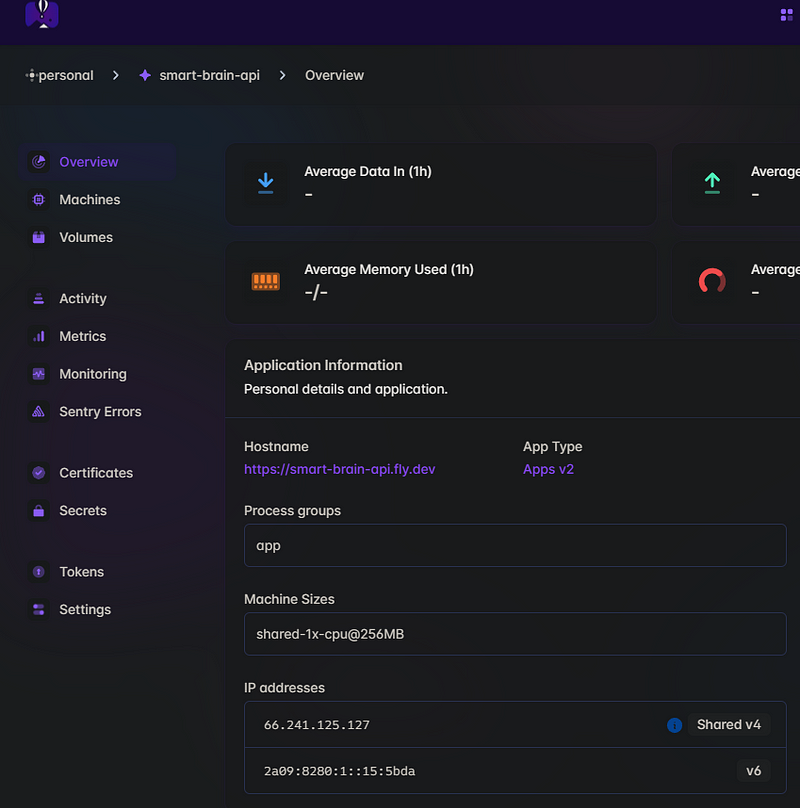Click the Average Data In (1h) card
Image resolution: width=800 pixels, height=808 pixels.
441,184
